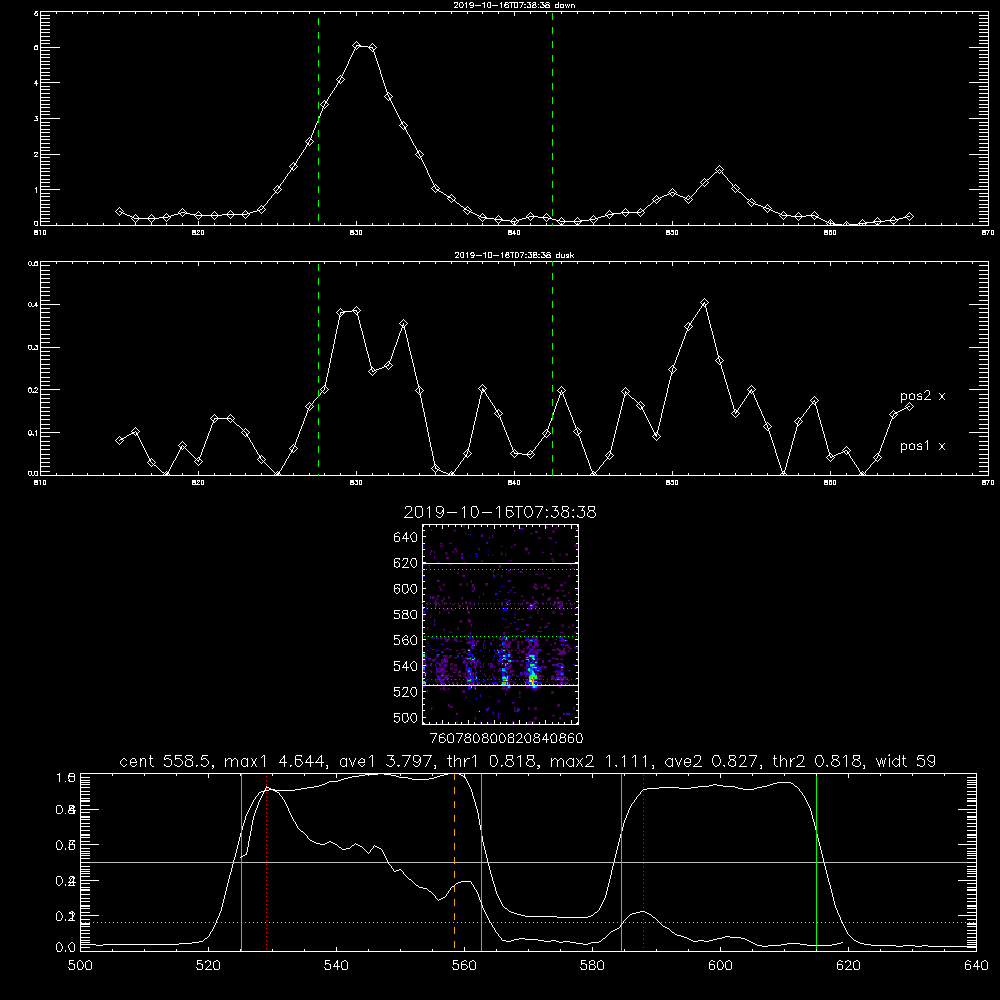Click the '560' x-axis label of bottom plot

coord(464,966)
